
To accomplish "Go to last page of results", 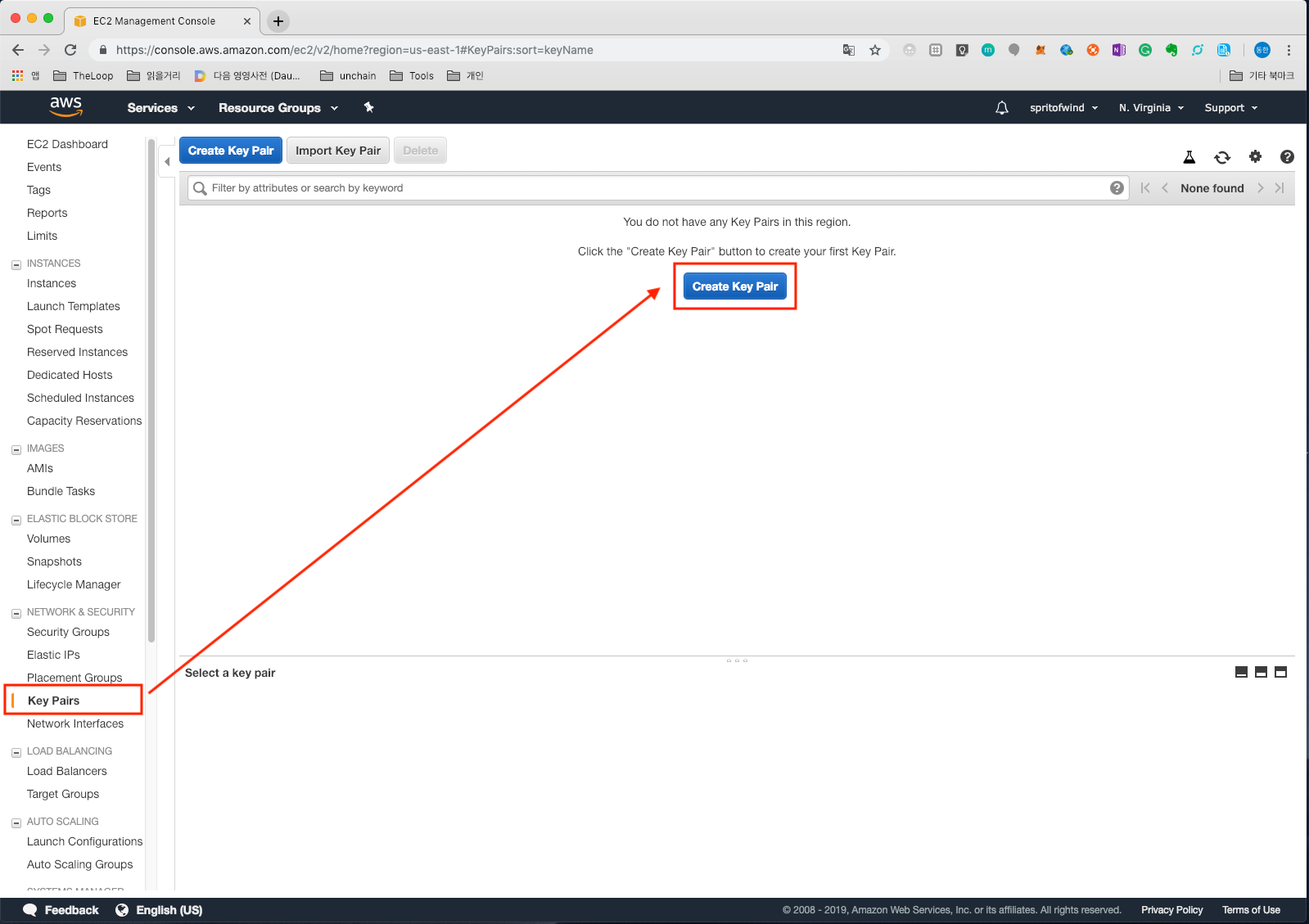I will (x=1280, y=188).
